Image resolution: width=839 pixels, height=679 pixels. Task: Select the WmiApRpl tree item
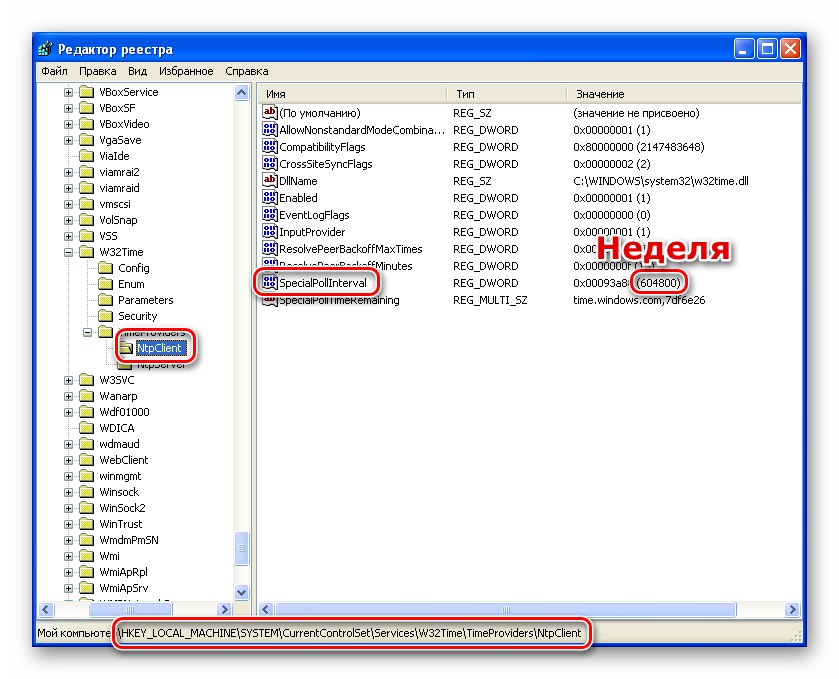(x=123, y=572)
